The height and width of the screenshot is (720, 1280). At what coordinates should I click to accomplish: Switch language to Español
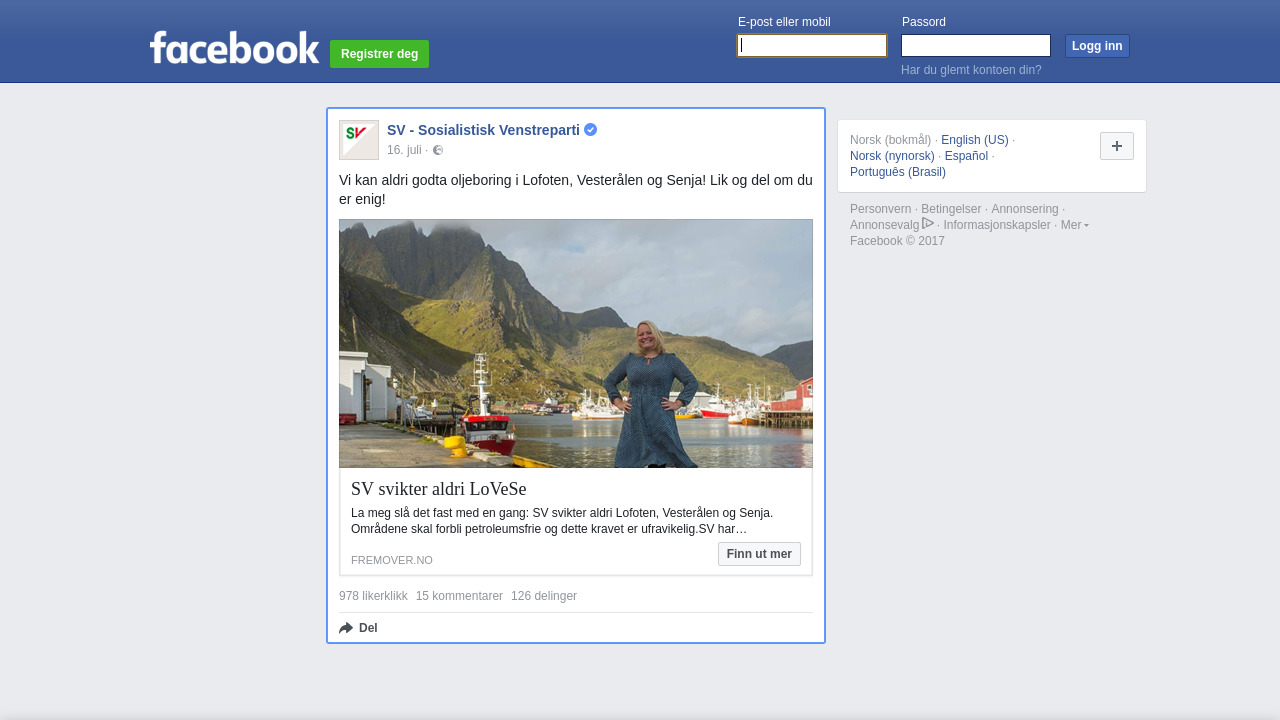tap(966, 156)
